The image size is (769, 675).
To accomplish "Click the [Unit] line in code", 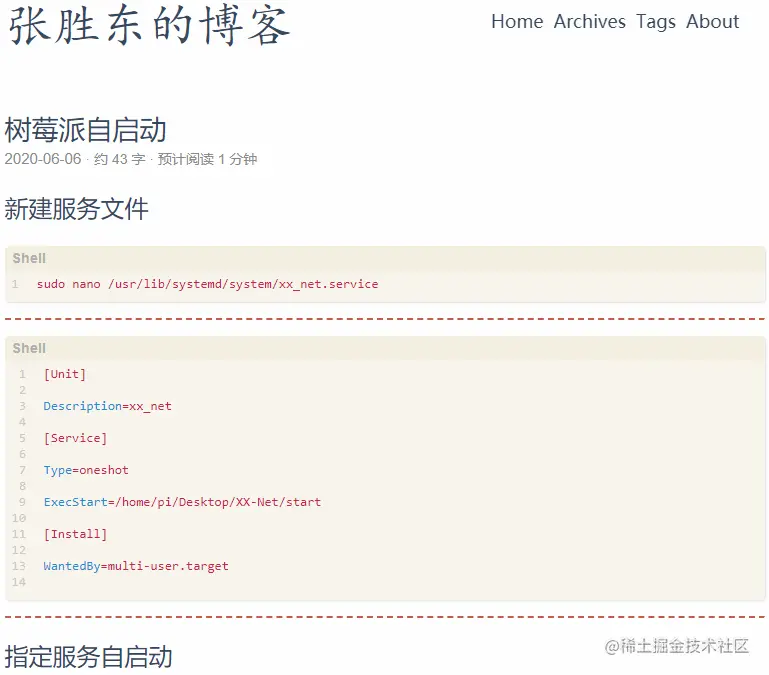I will pos(65,374).
